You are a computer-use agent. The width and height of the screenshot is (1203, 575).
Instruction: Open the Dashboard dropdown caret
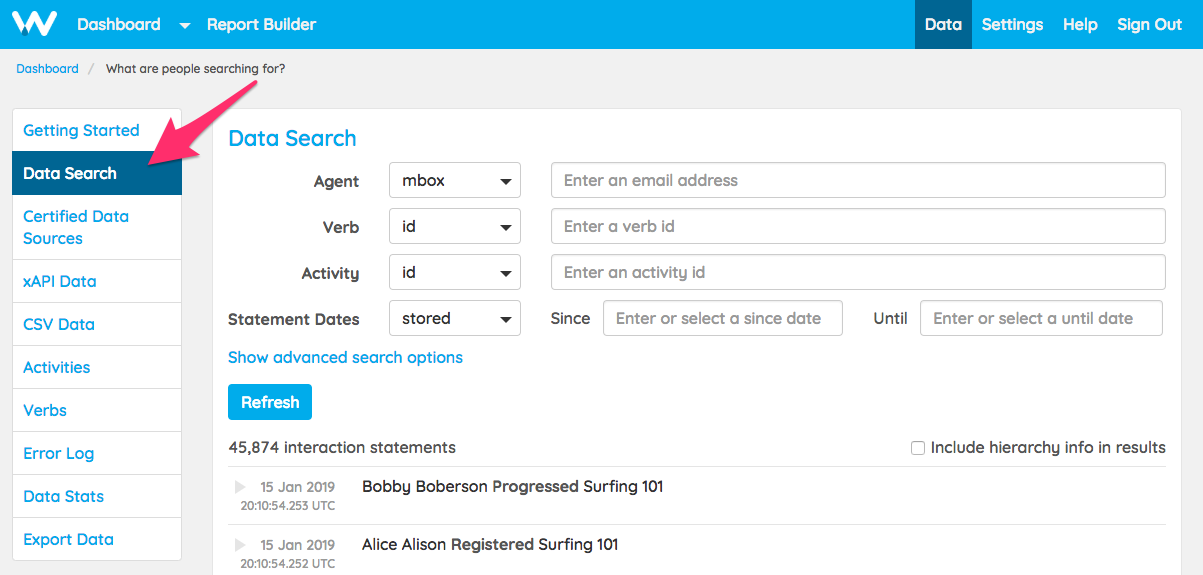(184, 26)
